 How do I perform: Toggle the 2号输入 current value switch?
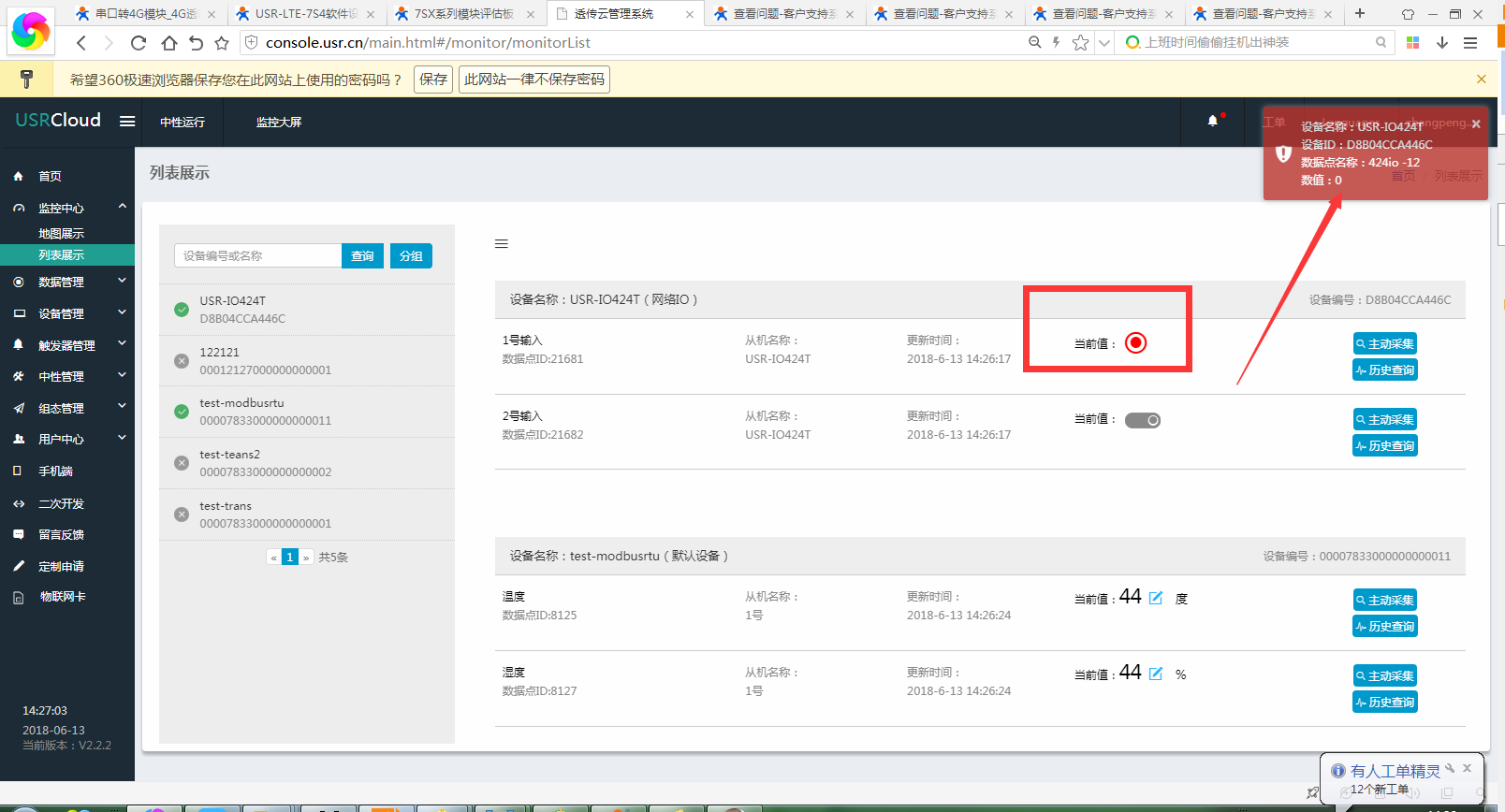click(x=1142, y=420)
